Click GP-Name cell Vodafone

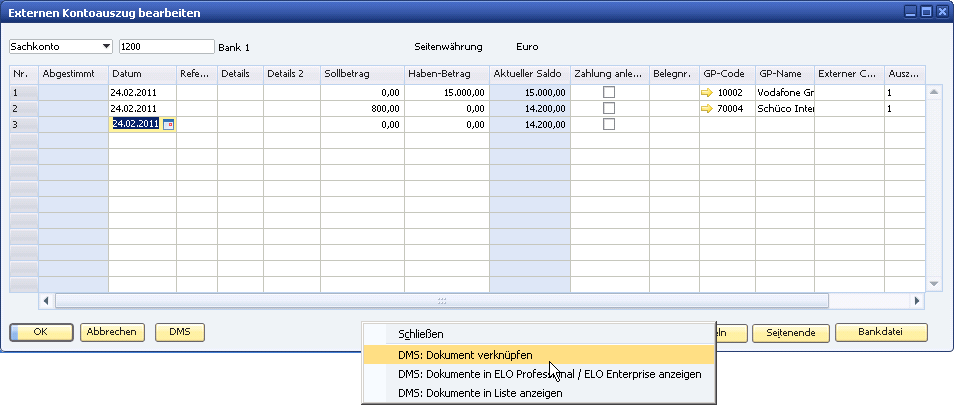point(785,93)
